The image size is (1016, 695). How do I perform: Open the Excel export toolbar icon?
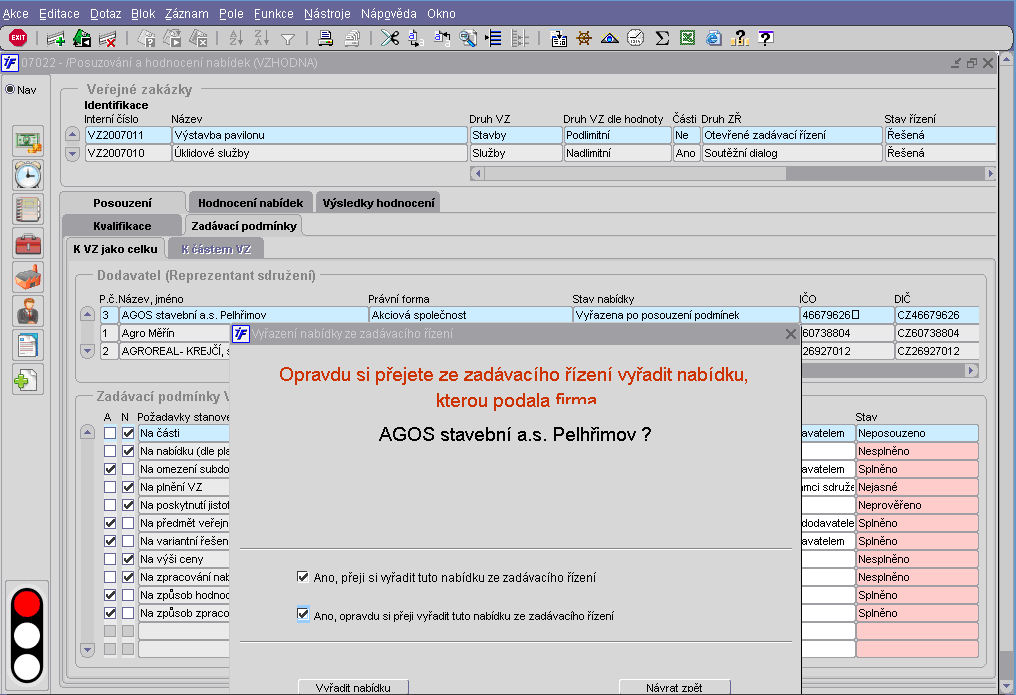688,38
